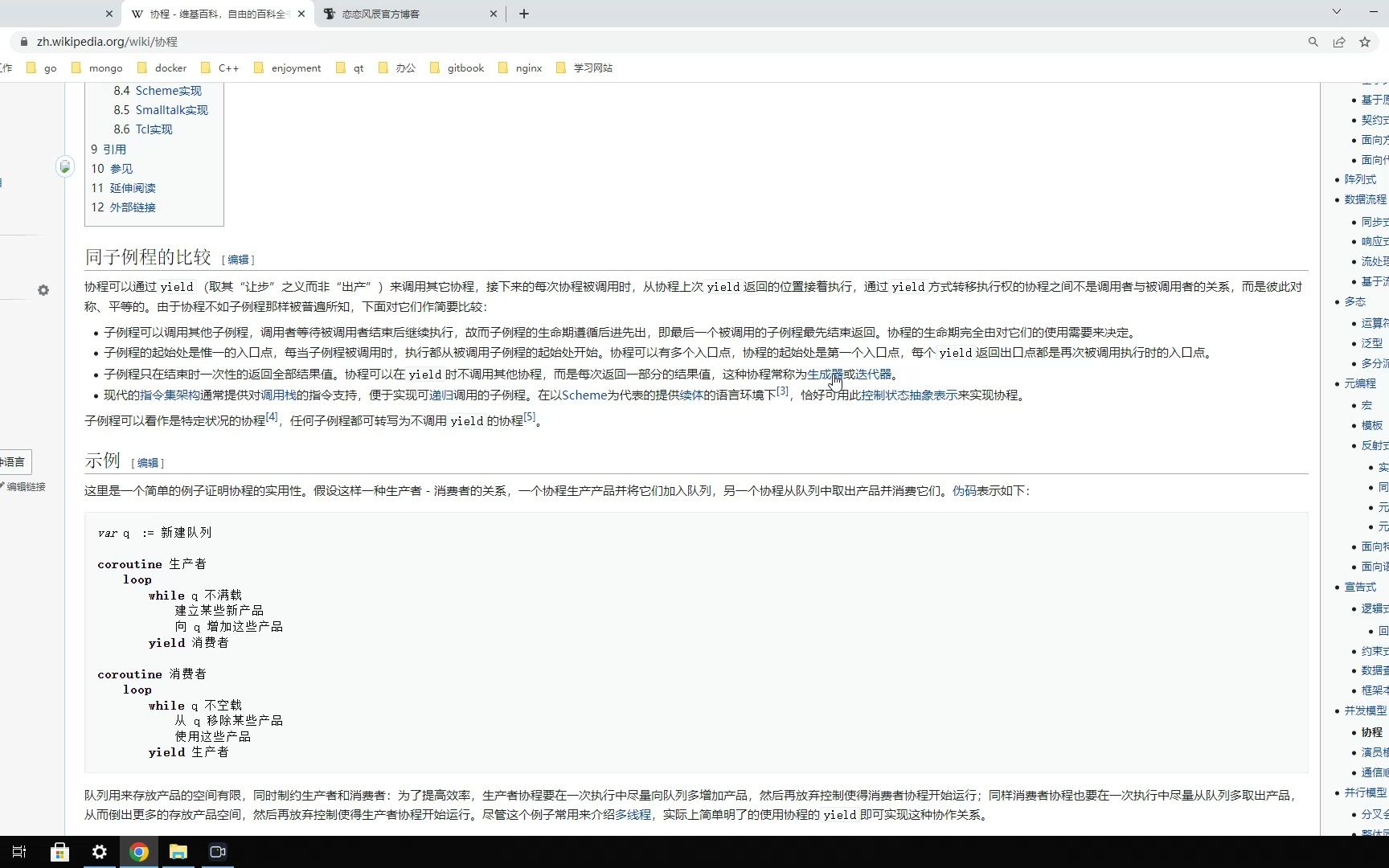Open 元编程 in the right sidebar
1389x868 pixels.
[x=1360, y=383]
